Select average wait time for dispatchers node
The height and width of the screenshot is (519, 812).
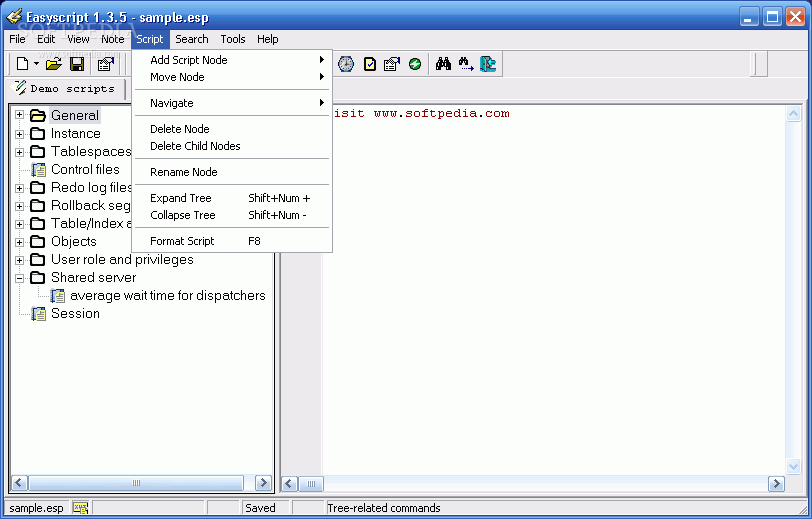pyautogui.click(x=168, y=295)
